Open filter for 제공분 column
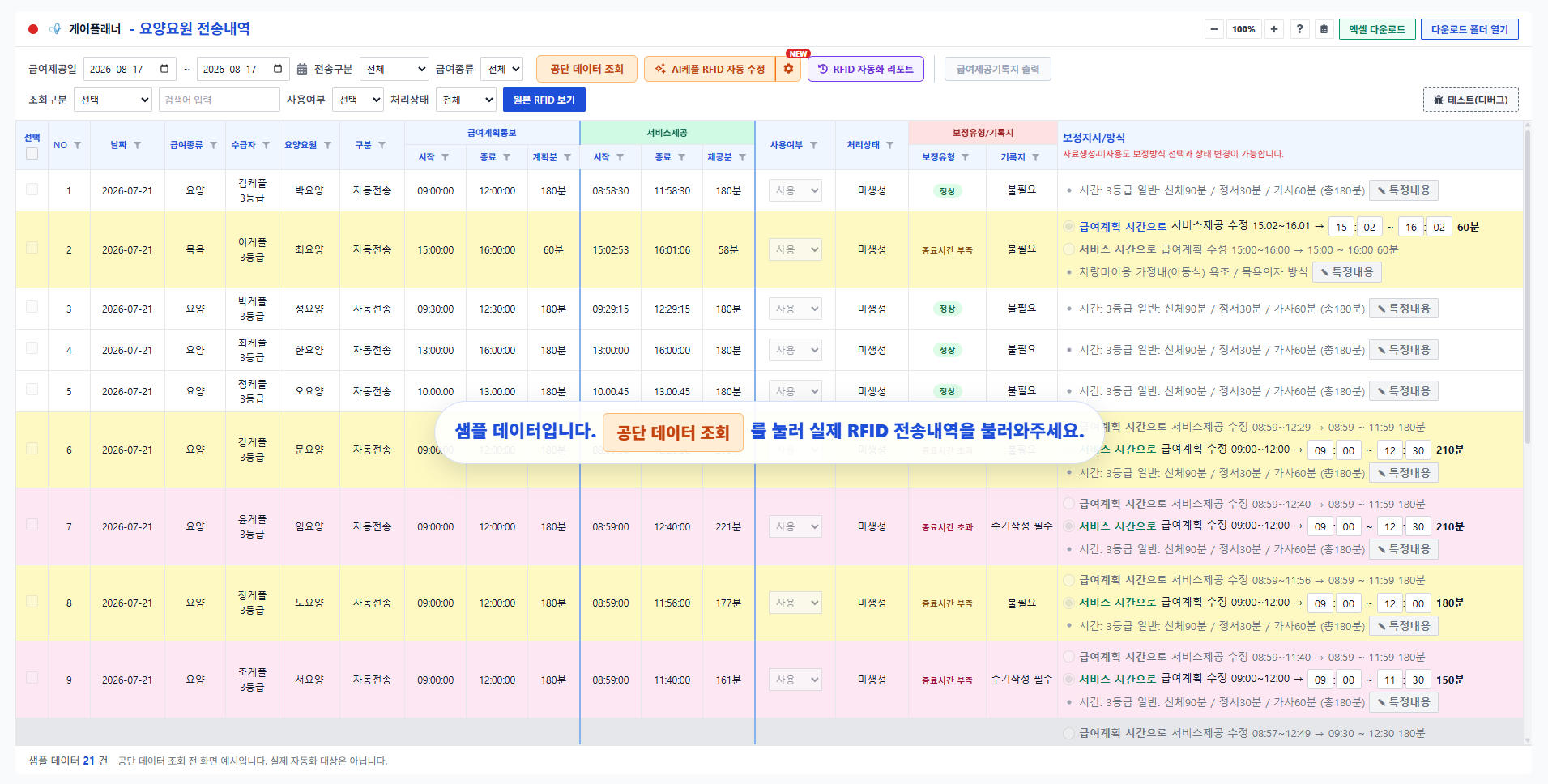Image resolution: width=1548 pixels, height=784 pixels. [743, 157]
